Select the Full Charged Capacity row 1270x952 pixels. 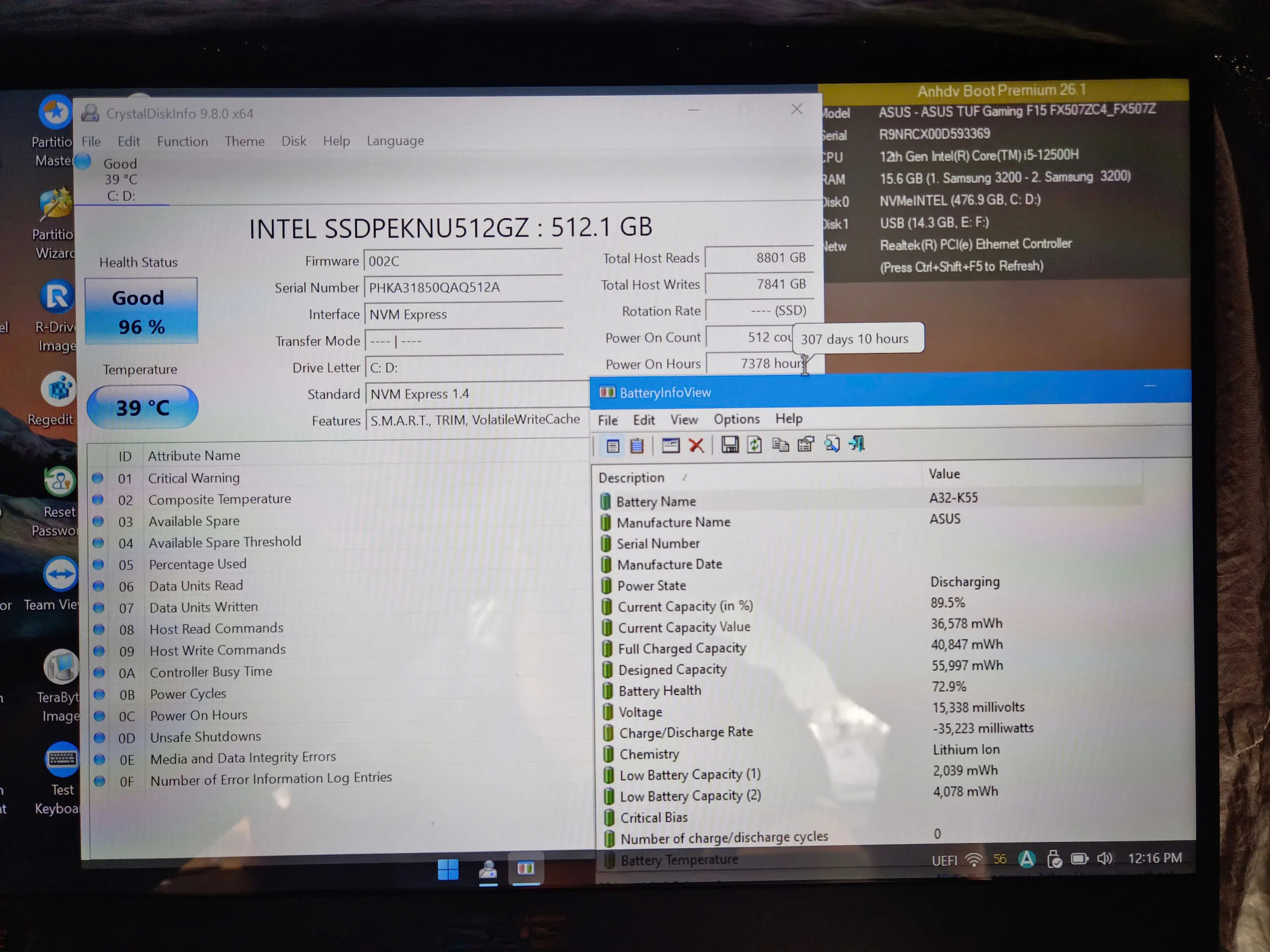point(871,647)
